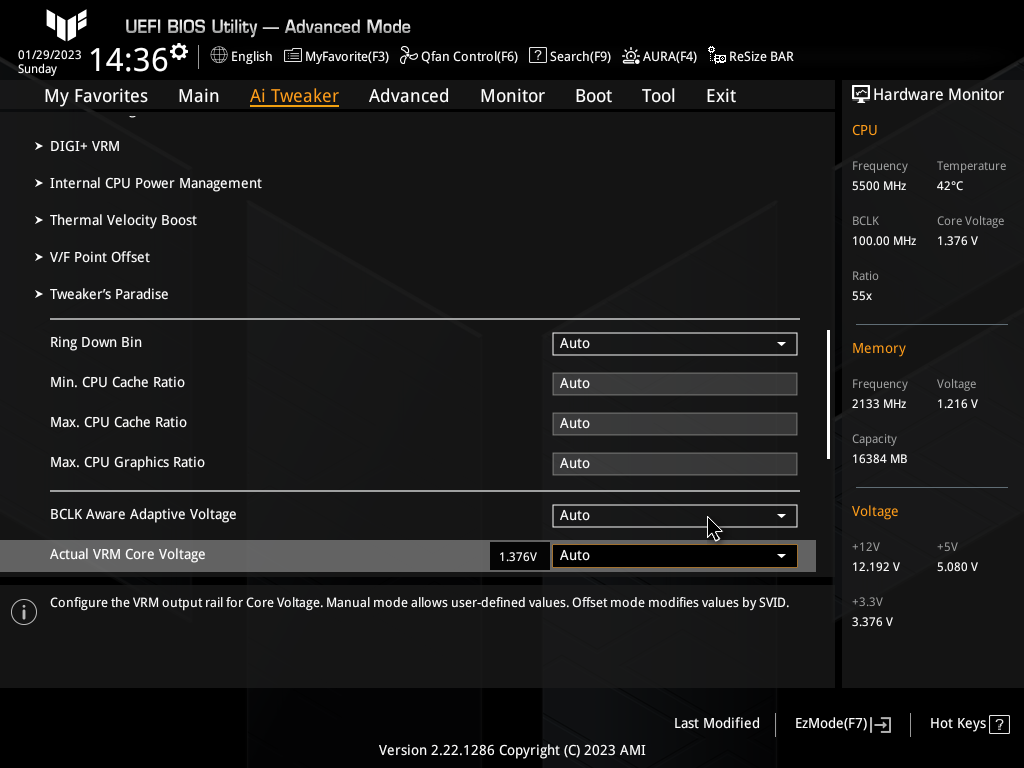The height and width of the screenshot is (768, 1024).
Task: Open the Tool tab
Action: (658, 96)
